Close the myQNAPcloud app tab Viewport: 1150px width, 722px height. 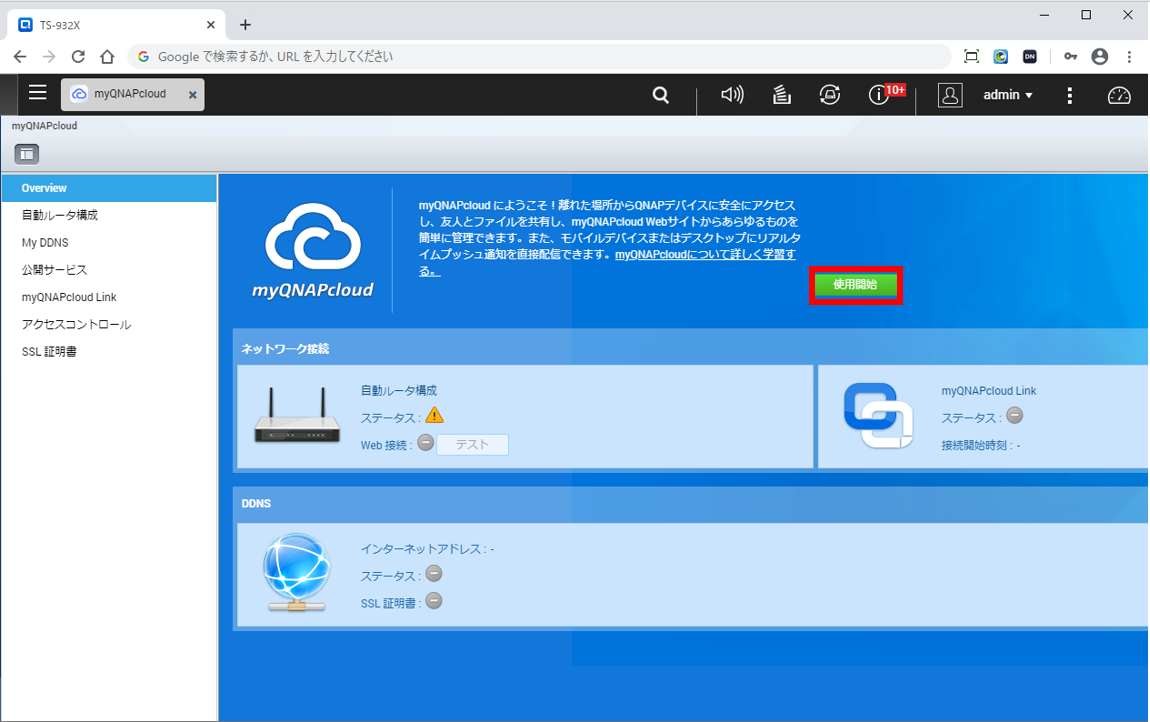[192, 95]
